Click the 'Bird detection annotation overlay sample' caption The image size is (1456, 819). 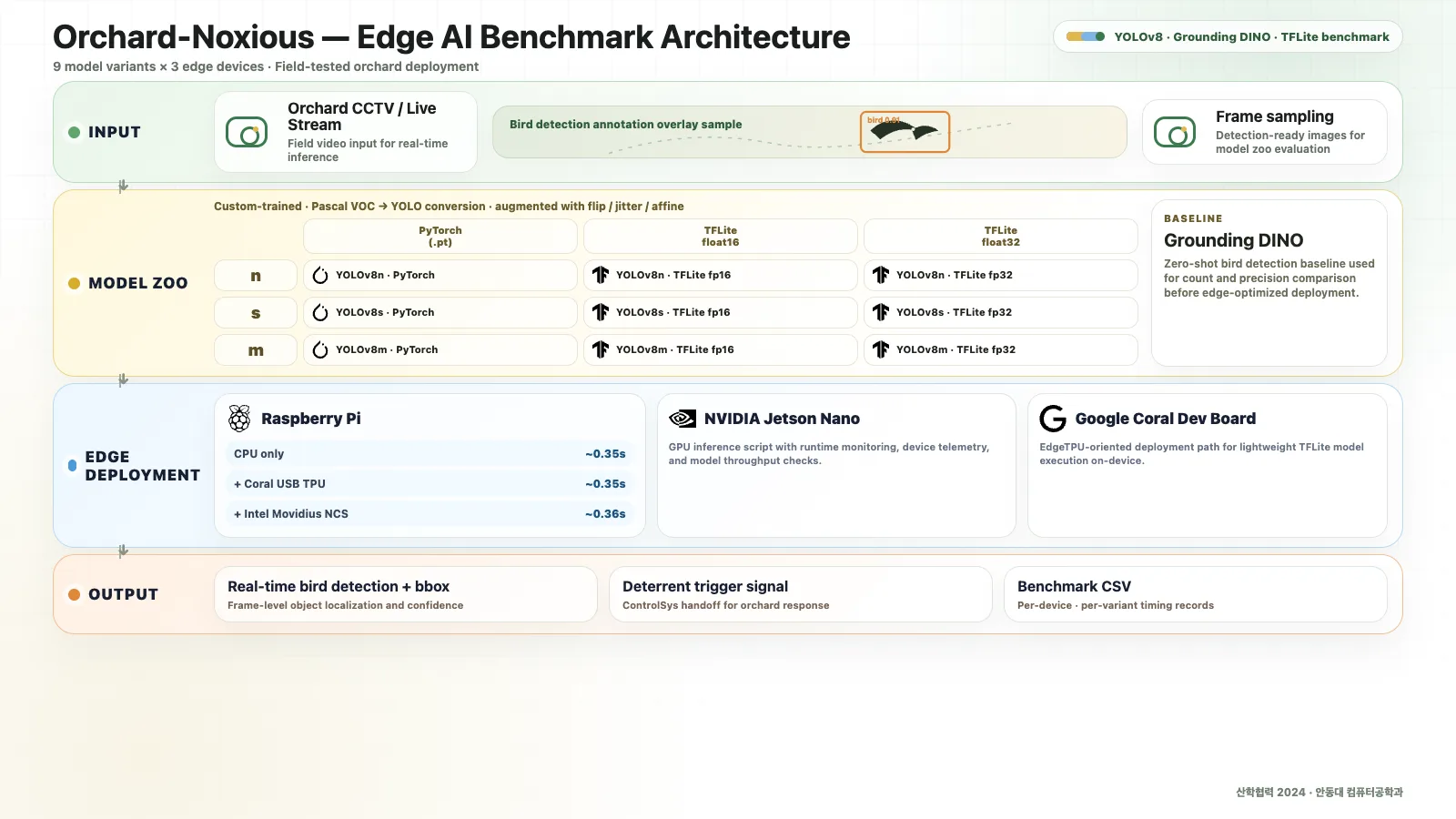click(x=626, y=125)
